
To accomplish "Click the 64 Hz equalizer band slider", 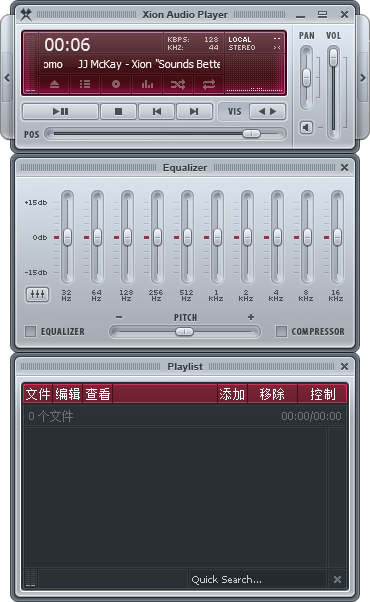I will 97,237.
